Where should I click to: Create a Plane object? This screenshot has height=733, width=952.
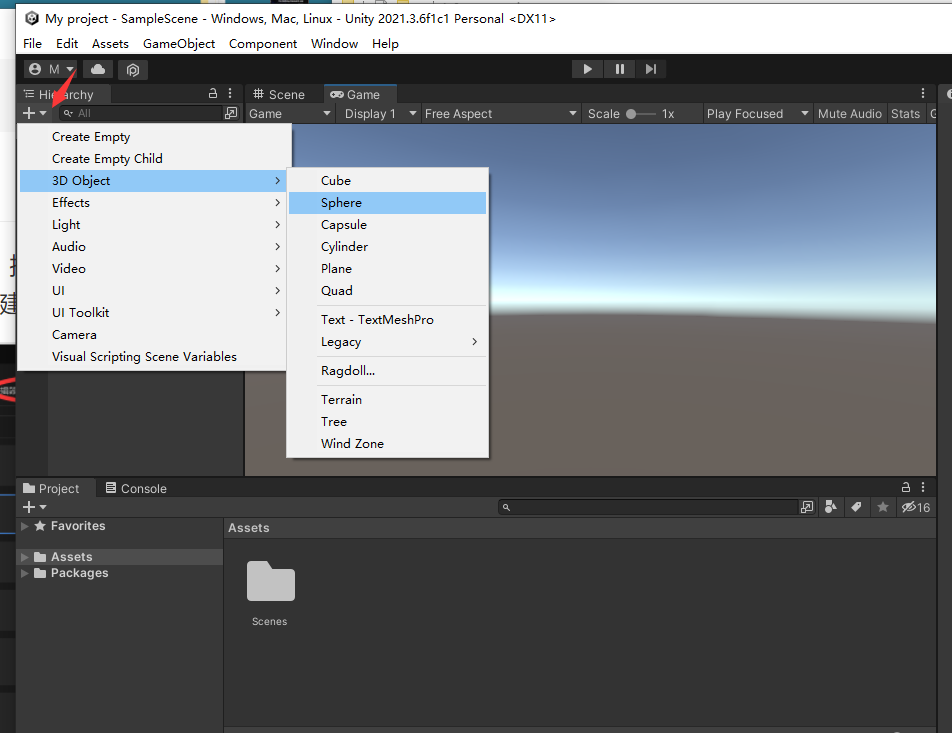point(387,268)
